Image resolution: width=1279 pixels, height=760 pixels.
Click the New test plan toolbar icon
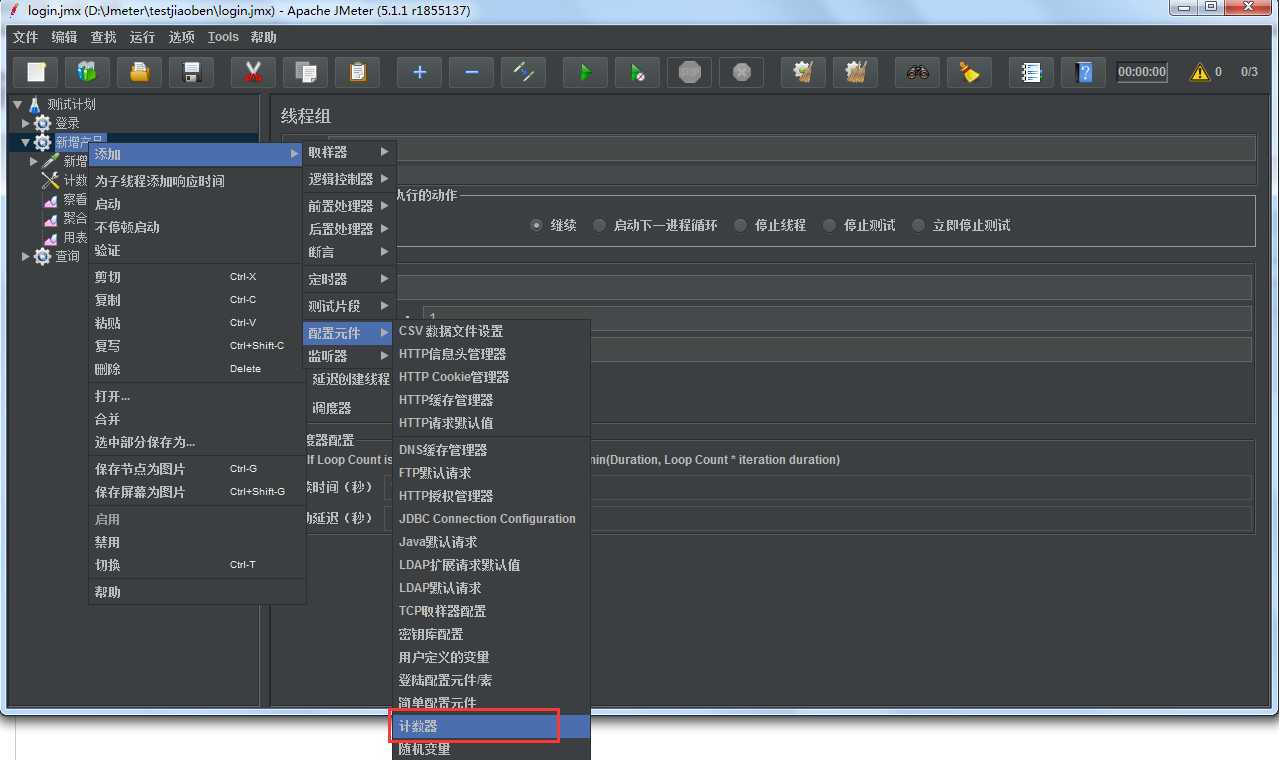tap(36, 72)
